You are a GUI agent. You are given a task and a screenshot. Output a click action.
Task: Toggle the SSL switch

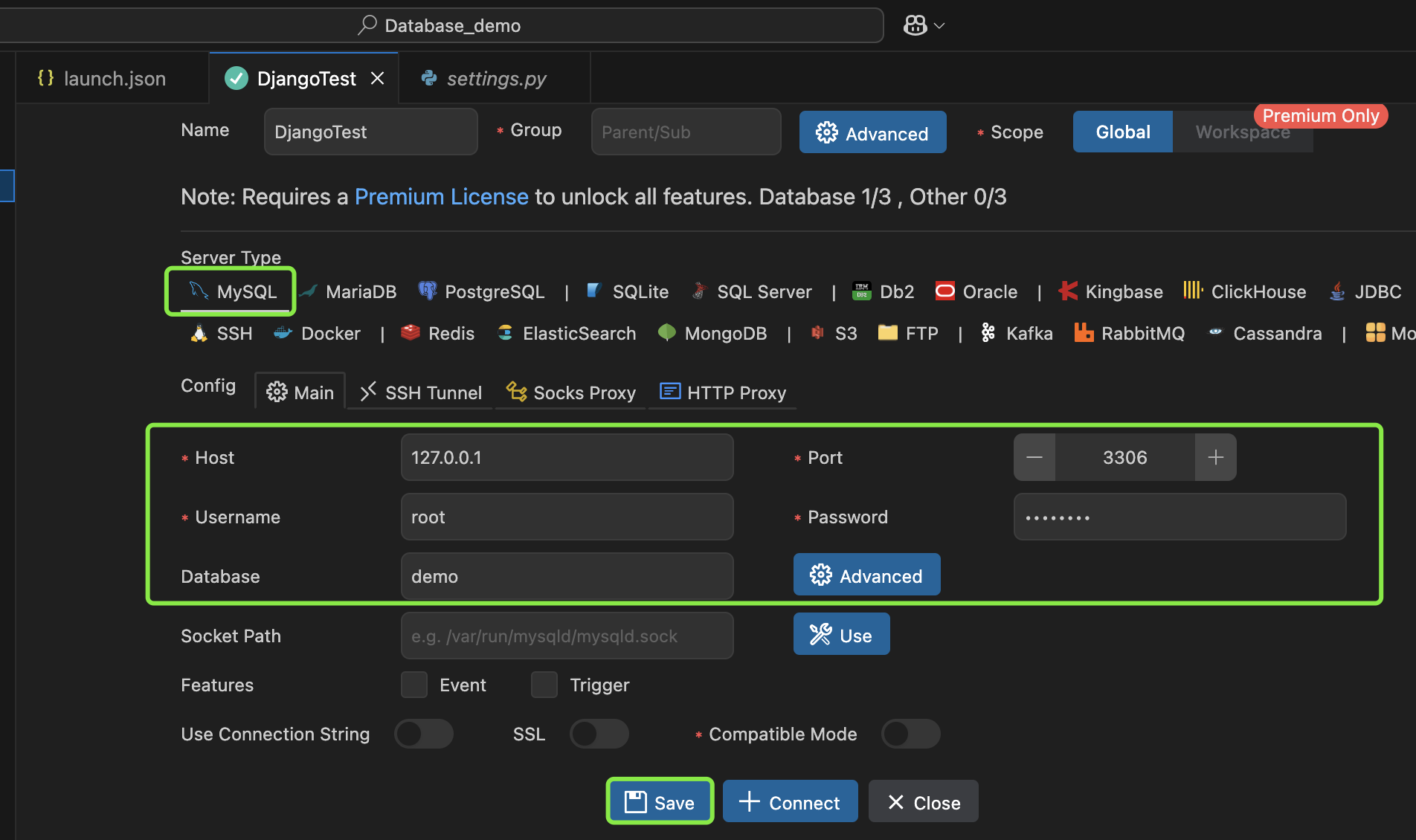[x=599, y=734]
